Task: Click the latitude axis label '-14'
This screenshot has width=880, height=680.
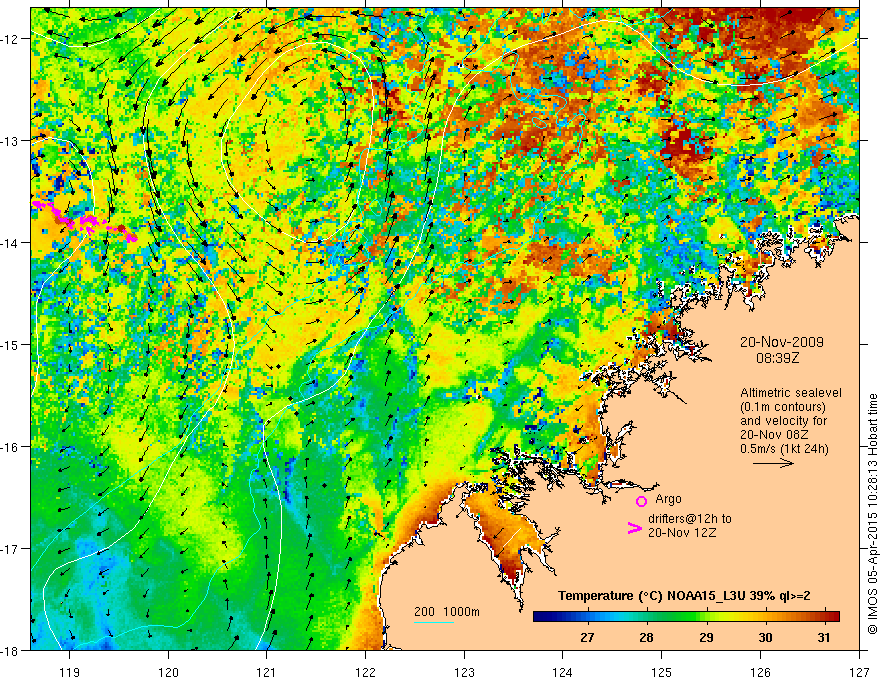Action: 11,243
